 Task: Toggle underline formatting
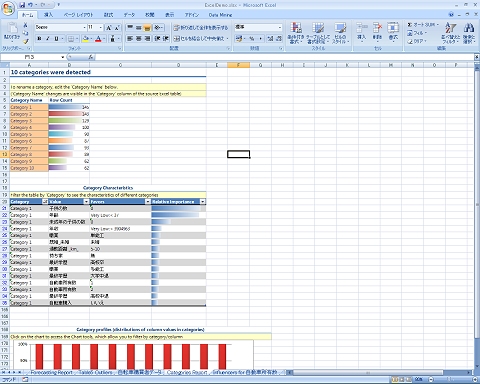56,39
